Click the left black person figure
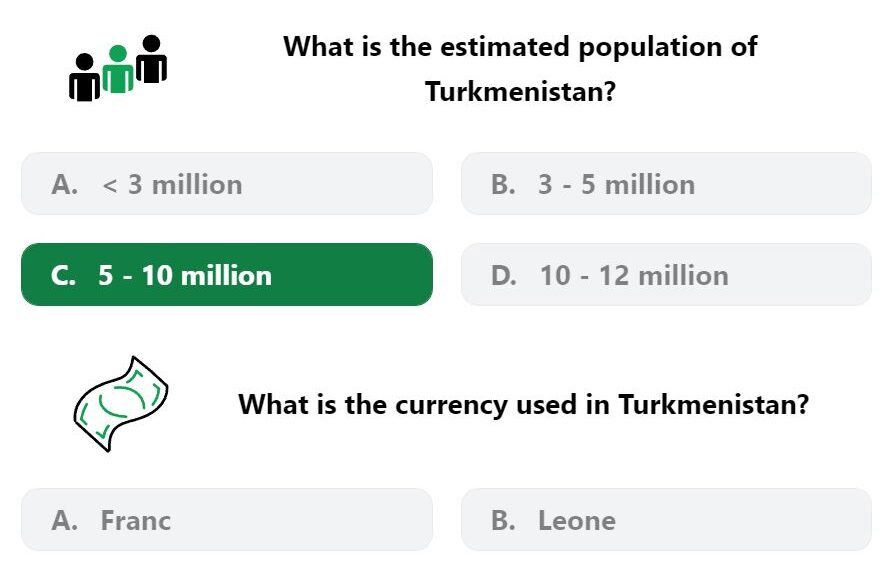 [x=85, y=78]
